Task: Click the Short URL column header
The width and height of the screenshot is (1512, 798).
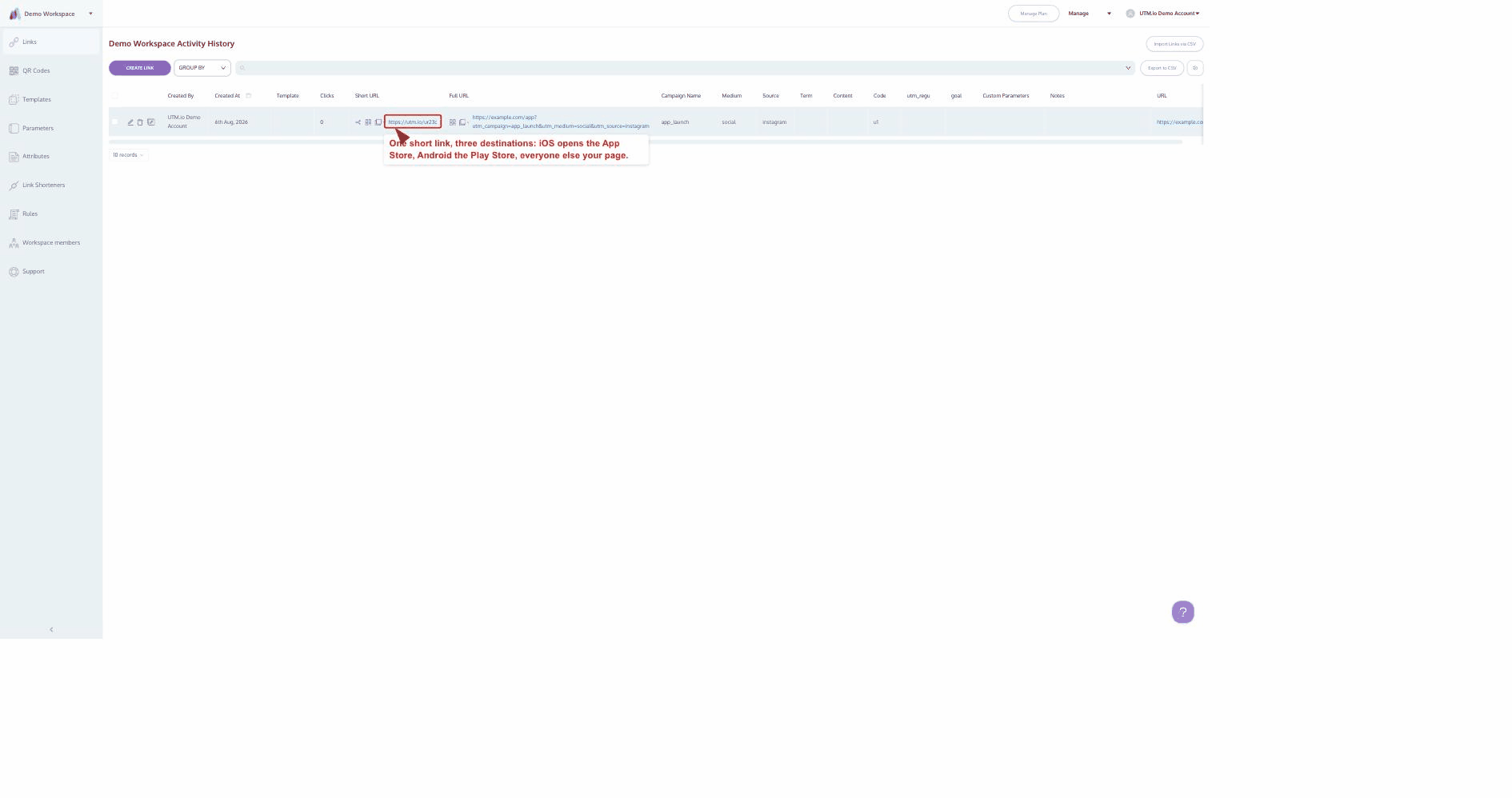Action: click(x=367, y=96)
